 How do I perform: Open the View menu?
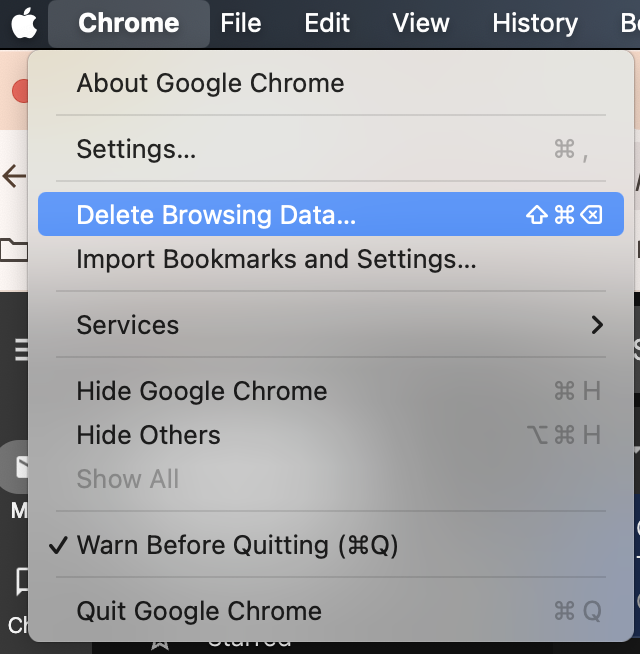pyautogui.click(x=421, y=23)
